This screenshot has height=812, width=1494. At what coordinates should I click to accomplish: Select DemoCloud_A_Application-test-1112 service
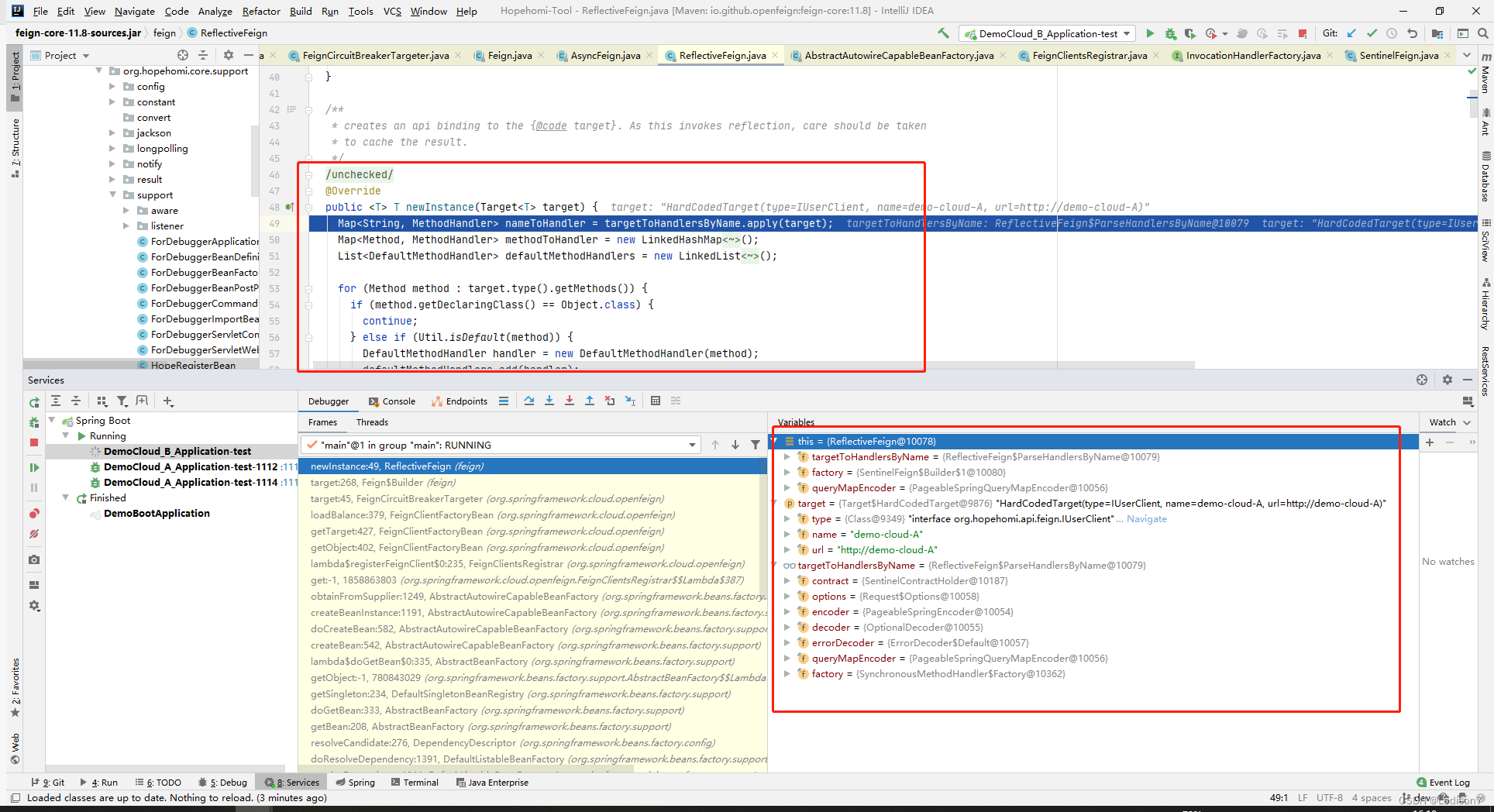(x=190, y=467)
